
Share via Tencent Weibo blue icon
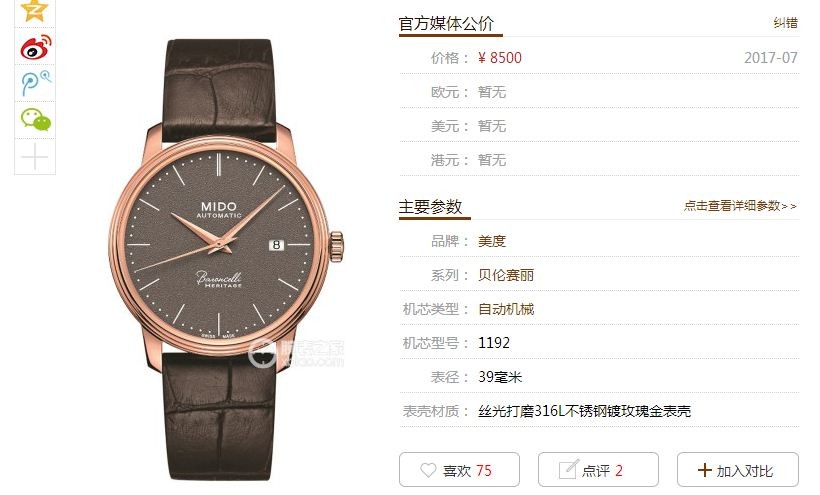pos(36,83)
